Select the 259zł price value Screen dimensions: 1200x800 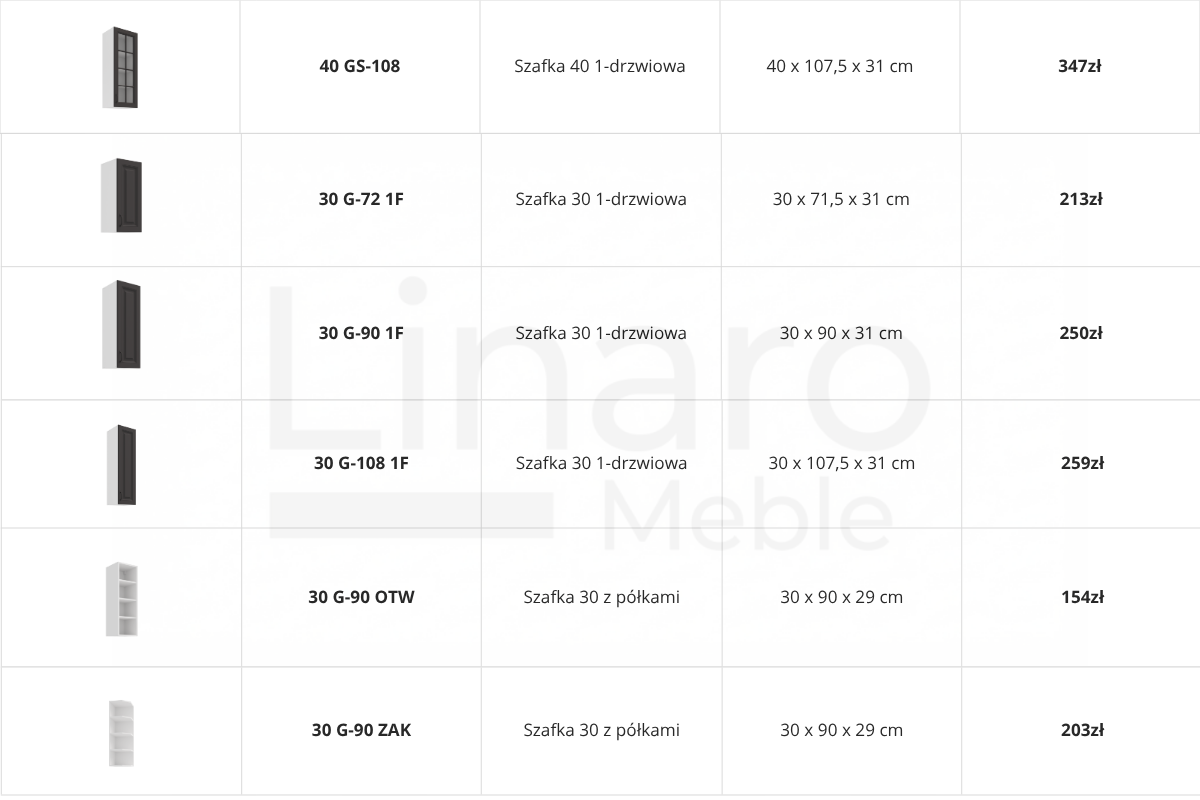click(x=1082, y=463)
